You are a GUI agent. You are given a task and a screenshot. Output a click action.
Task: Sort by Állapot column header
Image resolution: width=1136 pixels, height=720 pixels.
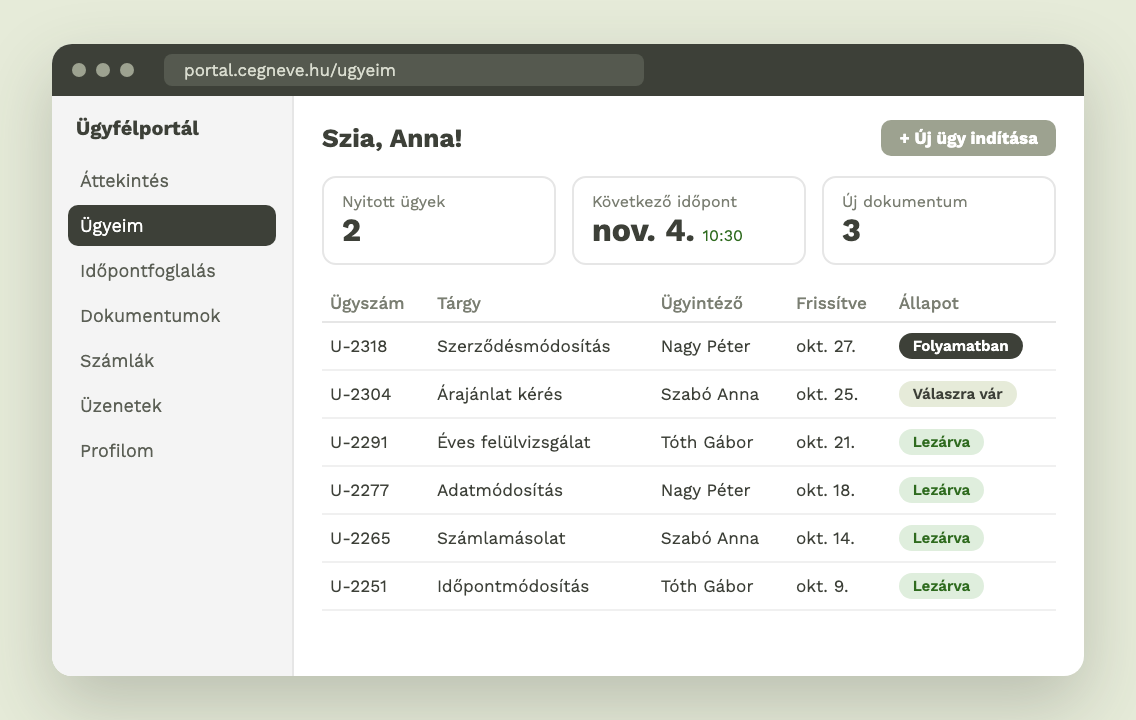coord(928,303)
